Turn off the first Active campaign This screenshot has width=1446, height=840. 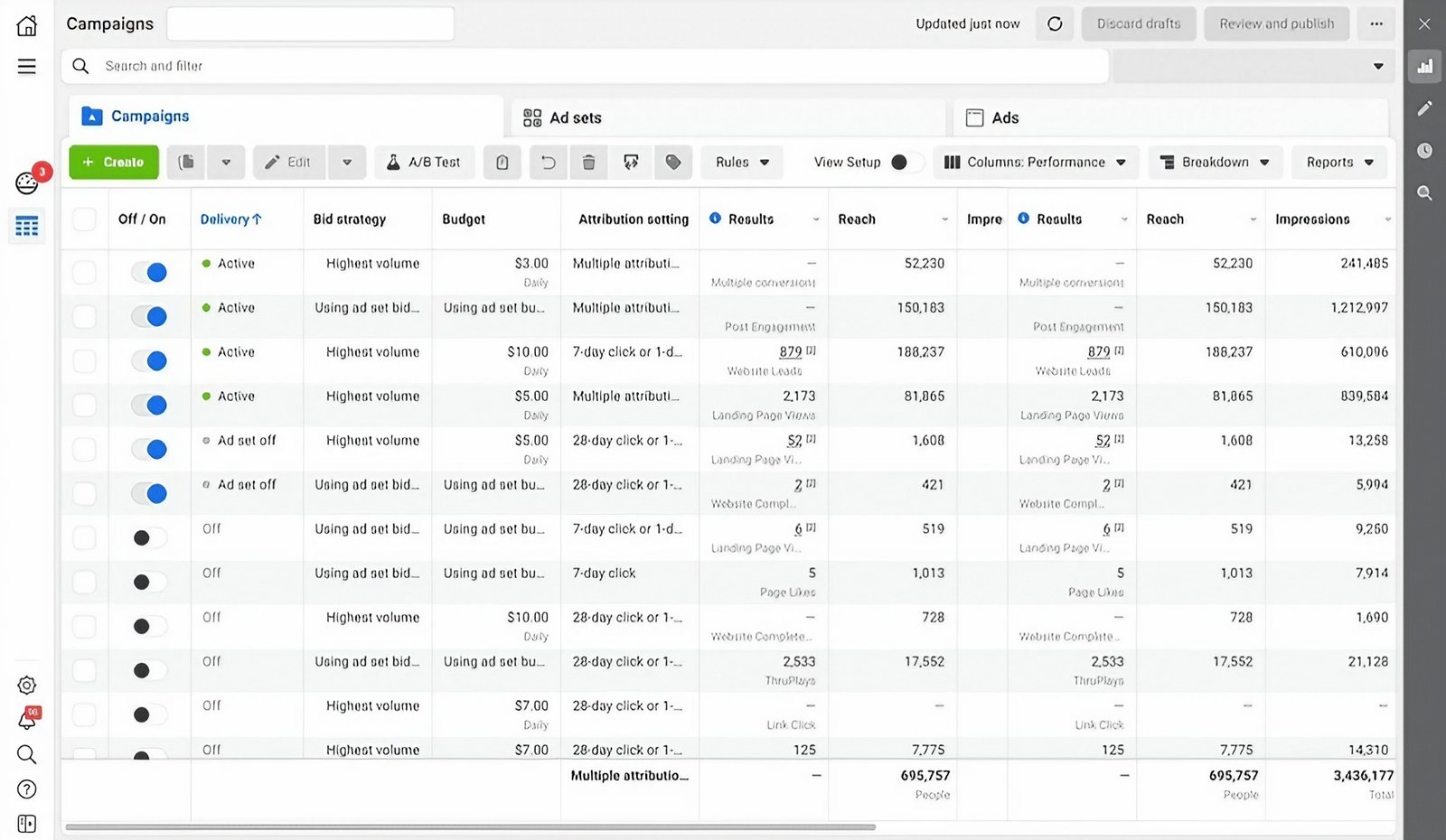click(148, 271)
